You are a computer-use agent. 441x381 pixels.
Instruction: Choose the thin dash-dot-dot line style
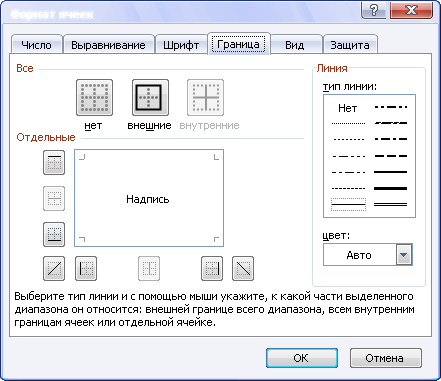[348, 156]
